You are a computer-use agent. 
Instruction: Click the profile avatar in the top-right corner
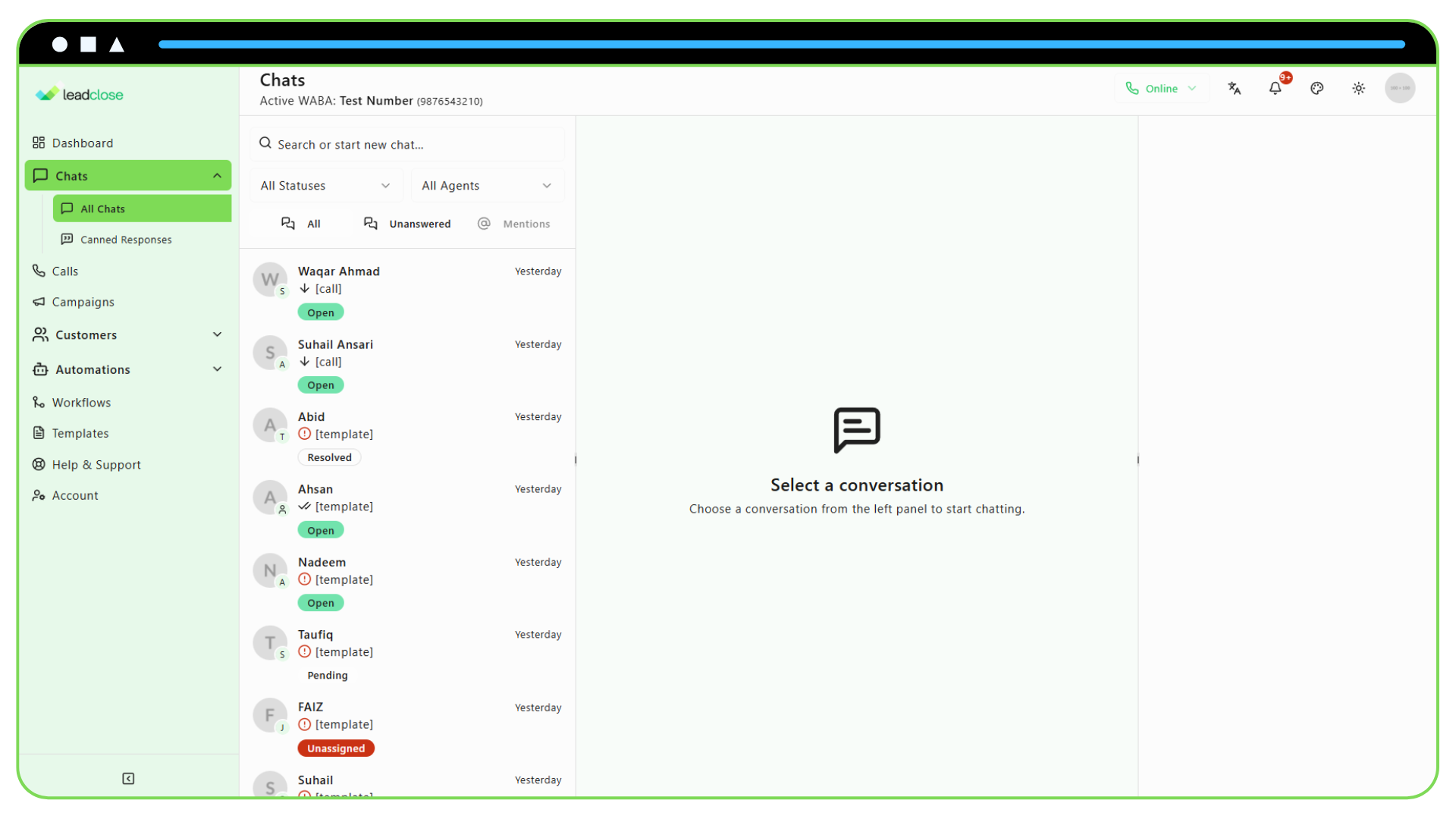coord(1401,88)
